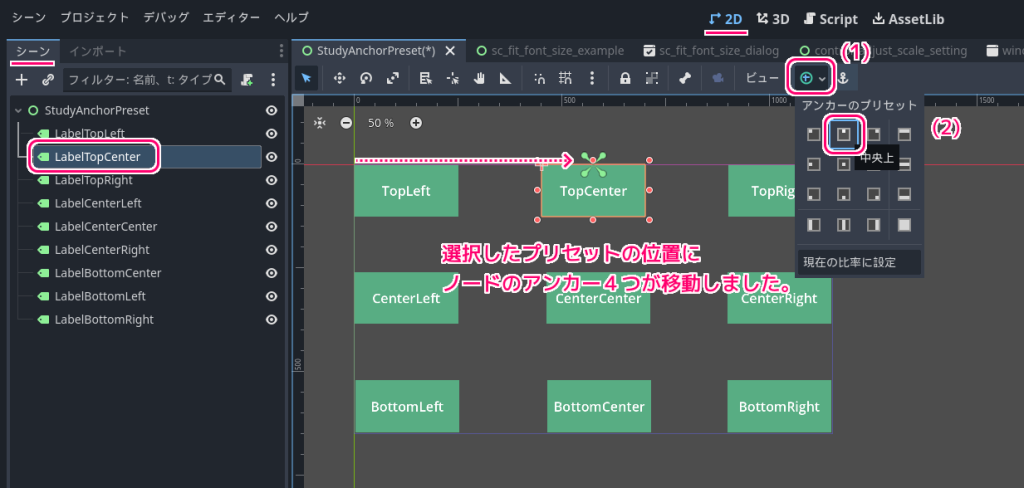Click the skeleton bone options icon

coord(684,78)
